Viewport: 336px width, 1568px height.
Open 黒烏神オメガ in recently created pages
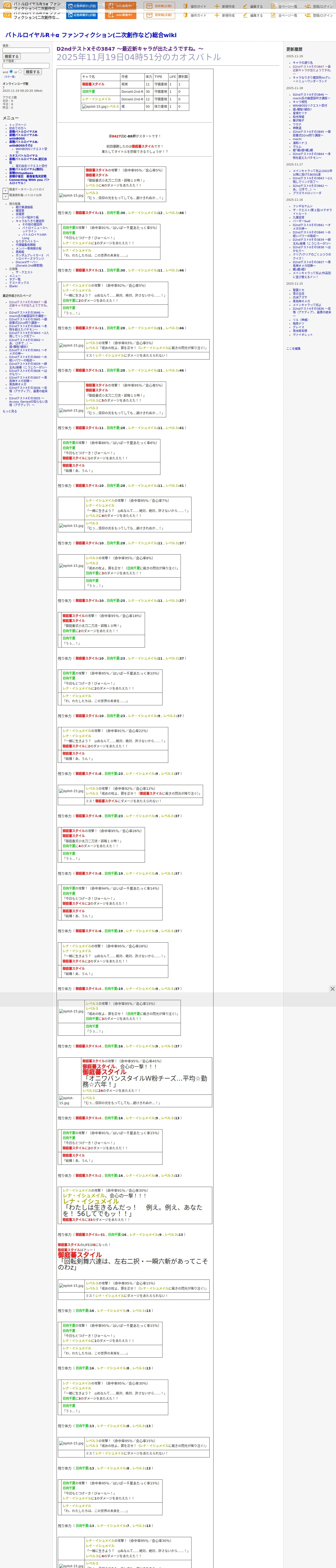[x=18, y=385]
